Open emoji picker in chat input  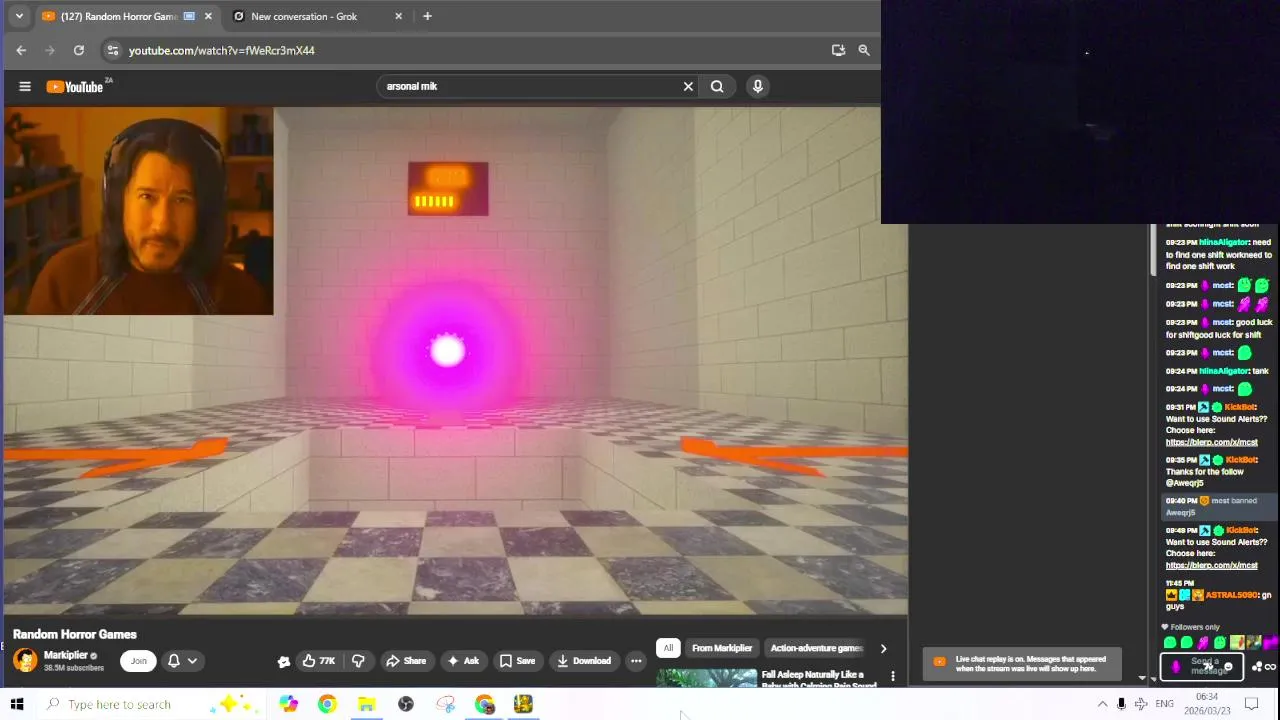click(x=1228, y=667)
